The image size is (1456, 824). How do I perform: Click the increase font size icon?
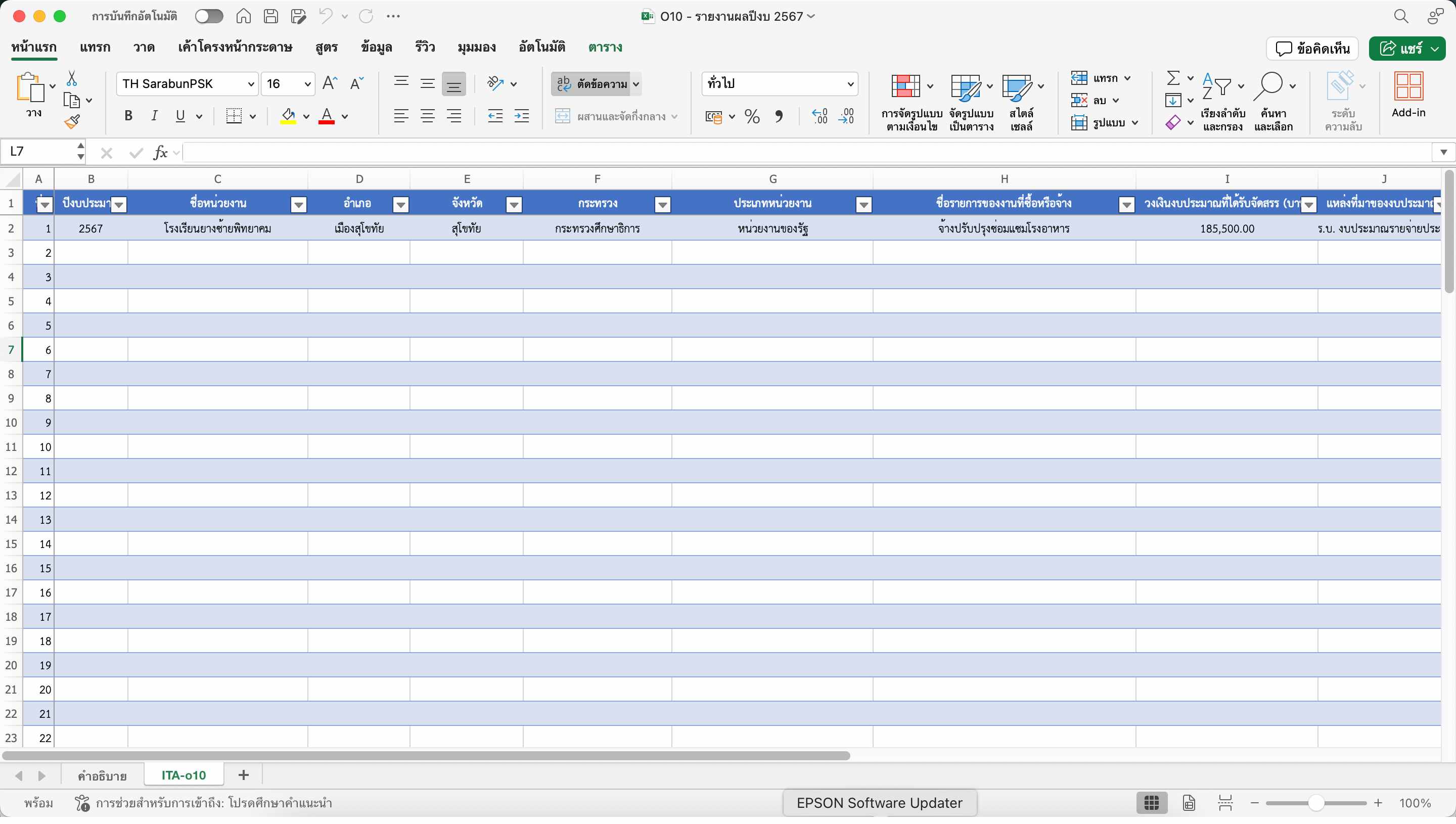(x=329, y=84)
